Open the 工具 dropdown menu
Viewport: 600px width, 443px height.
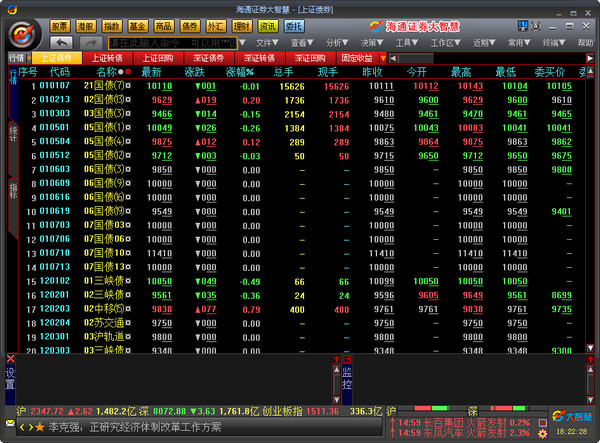tap(405, 43)
